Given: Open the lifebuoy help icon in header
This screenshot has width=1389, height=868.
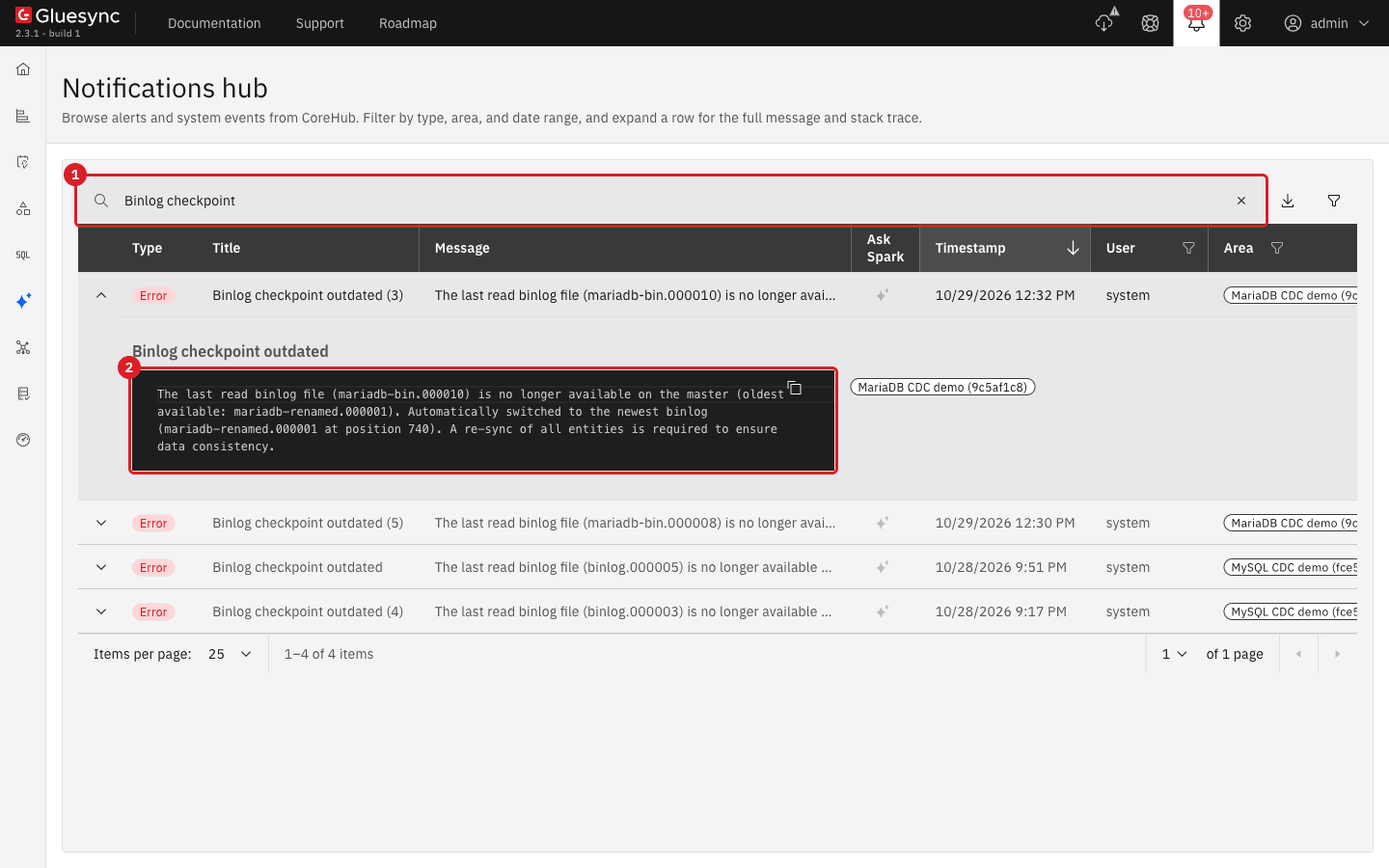Looking at the screenshot, I should click(1150, 23).
